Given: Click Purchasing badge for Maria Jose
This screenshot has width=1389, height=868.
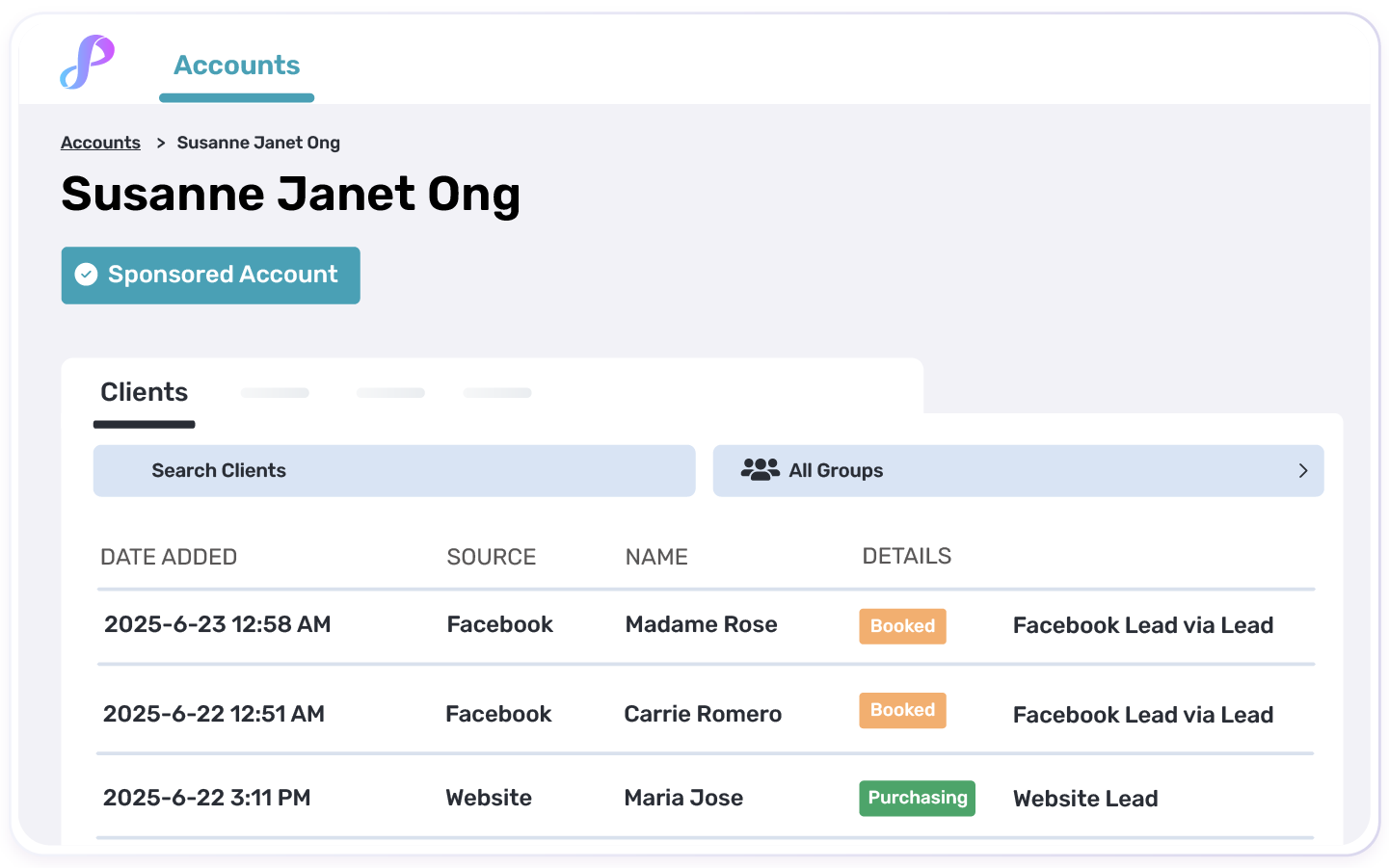Looking at the screenshot, I should click(x=917, y=798).
